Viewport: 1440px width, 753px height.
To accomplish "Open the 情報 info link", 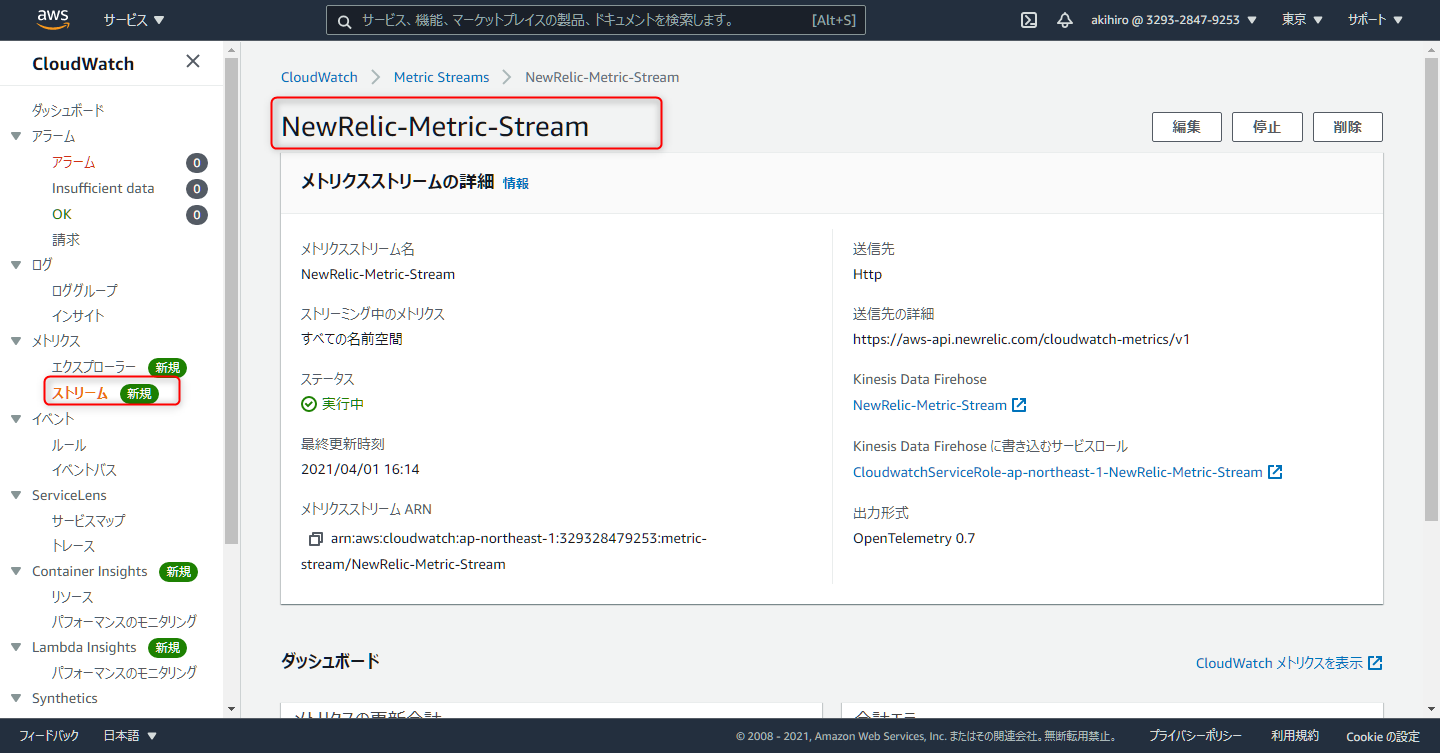I will [x=516, y=183].
